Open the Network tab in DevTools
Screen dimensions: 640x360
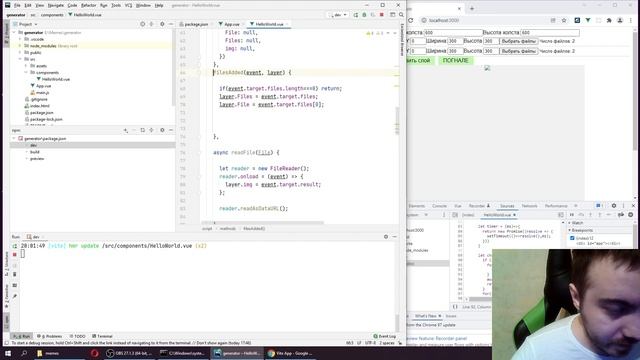pyautogui.click(x=529, y=206)
